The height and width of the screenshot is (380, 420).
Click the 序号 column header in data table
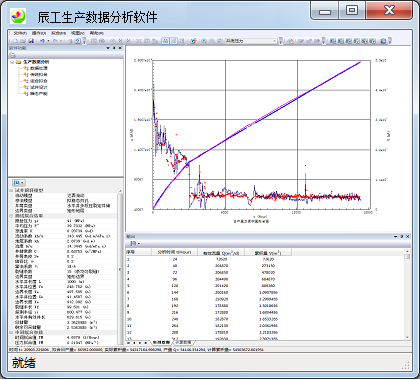click(x=130, y=252)
